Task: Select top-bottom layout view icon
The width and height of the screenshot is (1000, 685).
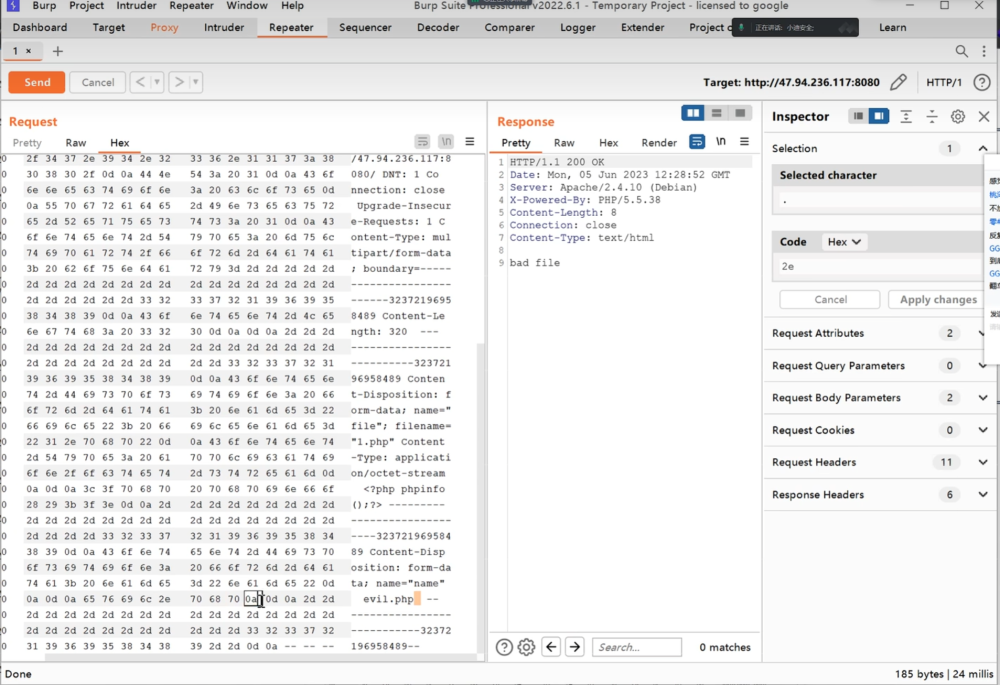Action: pos(717,113)
